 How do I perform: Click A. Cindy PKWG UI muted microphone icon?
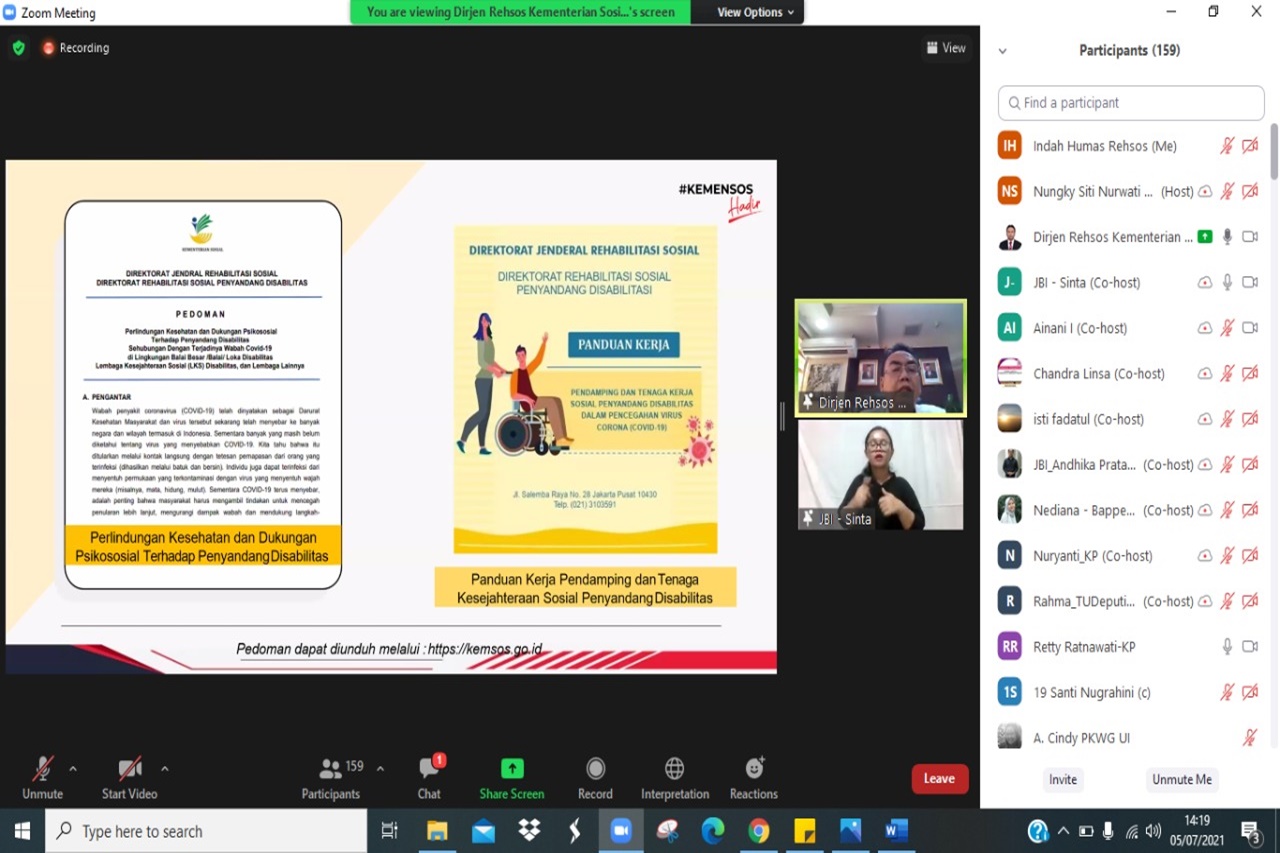pos(1250,738)
